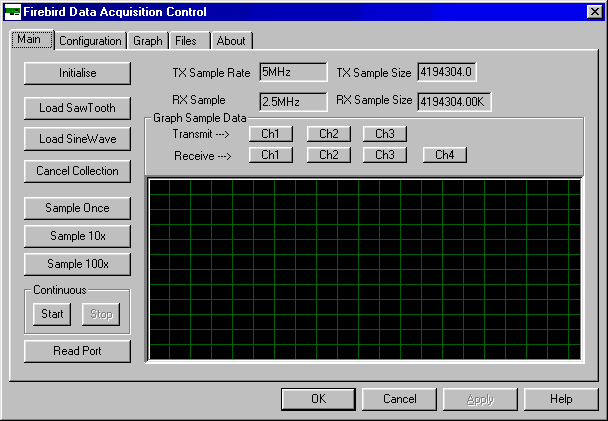Show Receive channel Ch2 data
The width and height of the screenshot is (608, 421).
pos(328,155)
